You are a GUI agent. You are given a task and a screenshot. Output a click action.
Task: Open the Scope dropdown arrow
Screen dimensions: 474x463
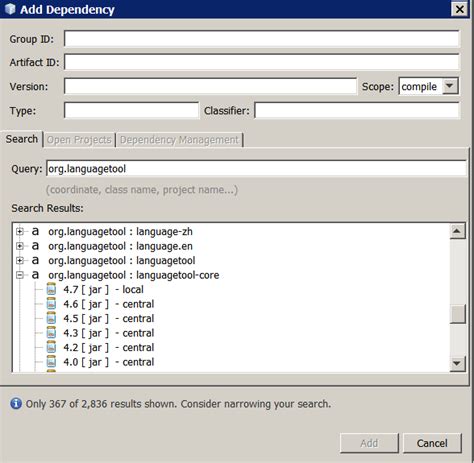pyautogui.click(x=450, y=86)
